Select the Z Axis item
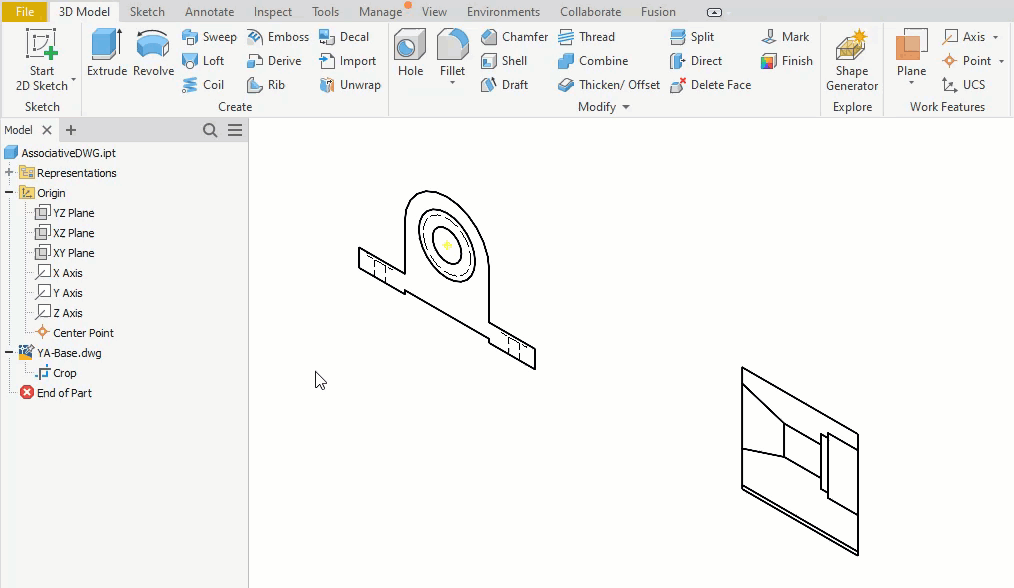 pyautogui.click(x=59, y=313)
